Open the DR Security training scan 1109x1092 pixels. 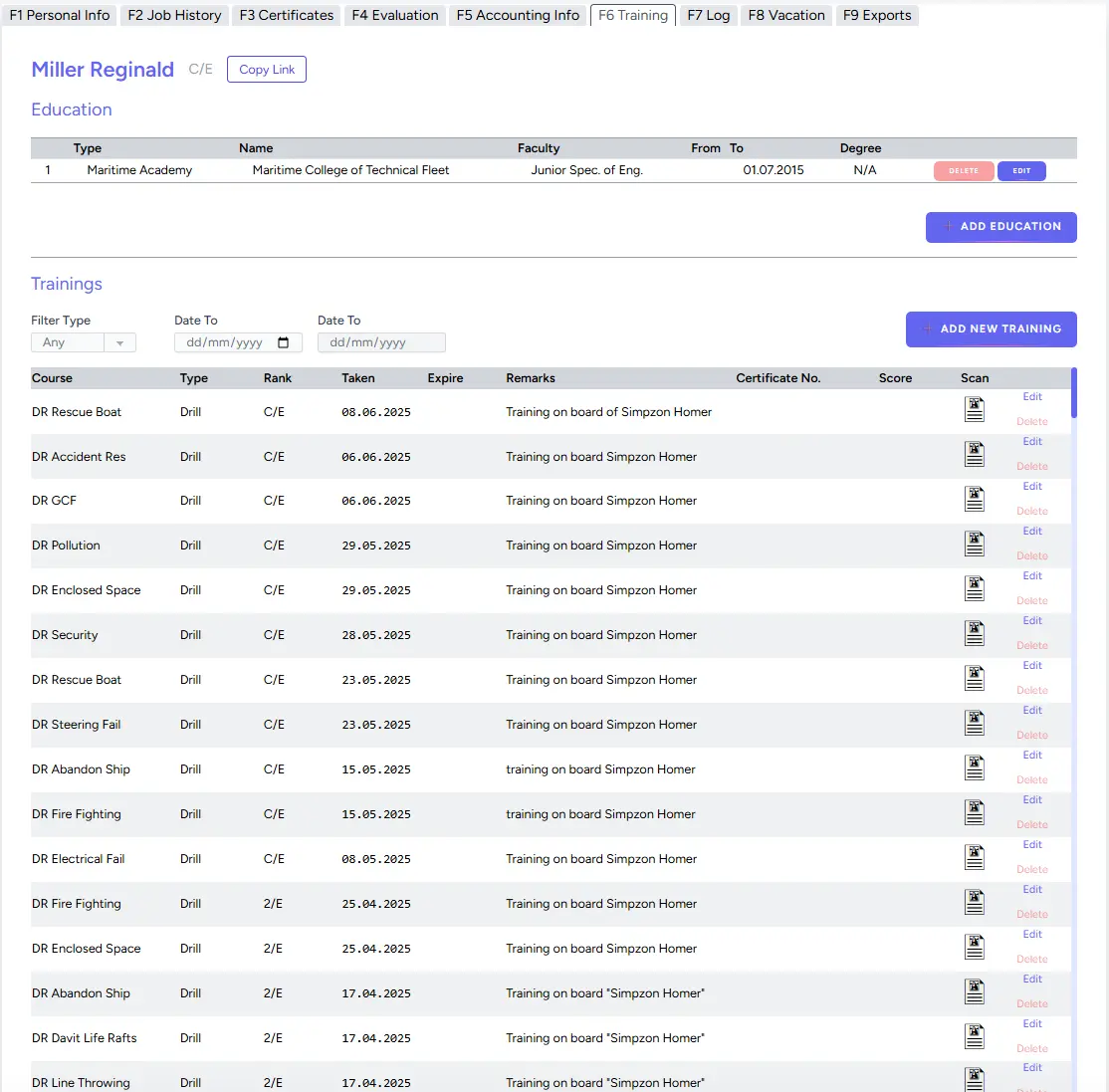click(x=974, y=633)
